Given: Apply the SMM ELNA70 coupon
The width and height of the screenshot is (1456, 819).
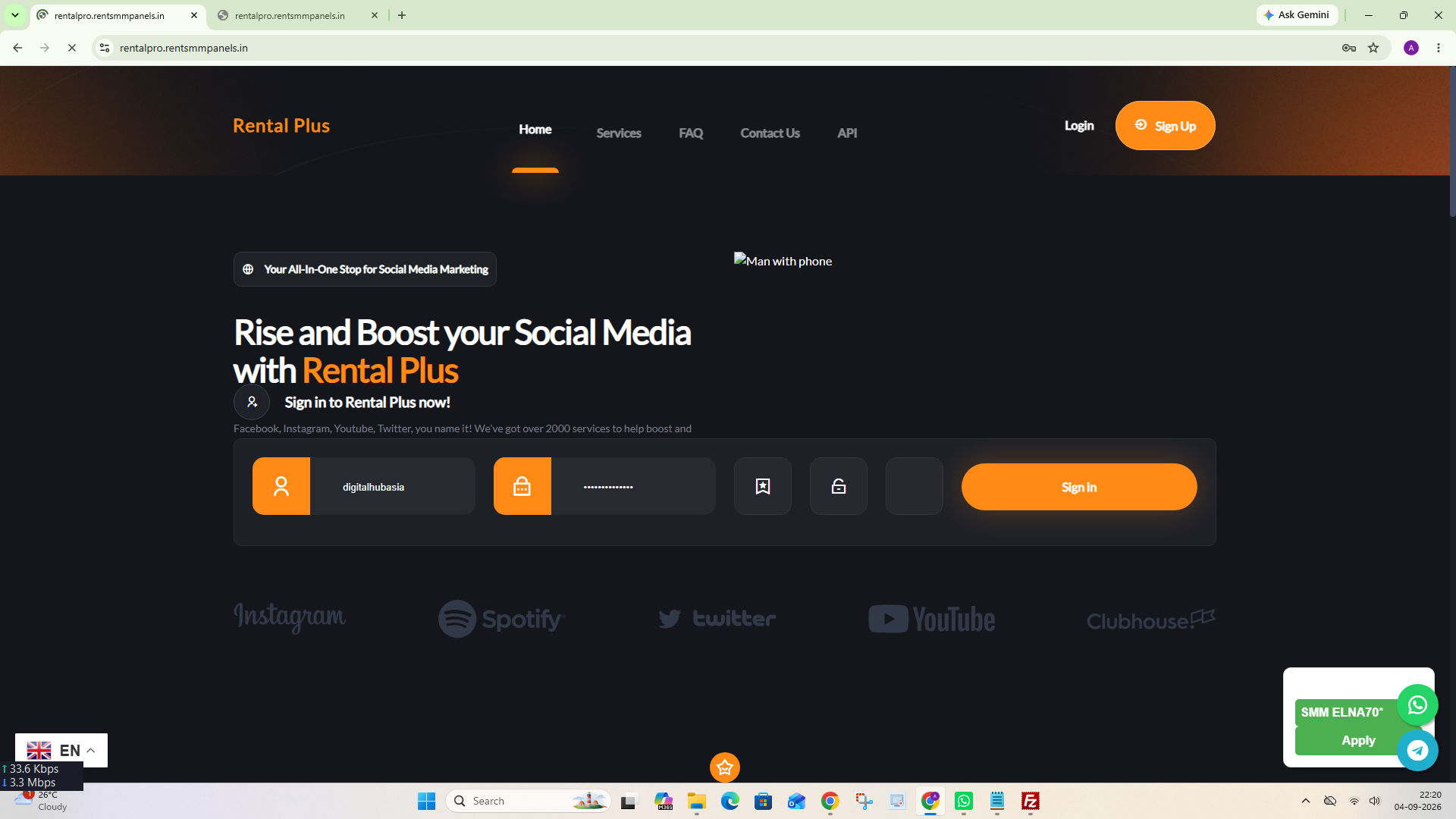Looking at the screenshot, I should point(1357,740).
